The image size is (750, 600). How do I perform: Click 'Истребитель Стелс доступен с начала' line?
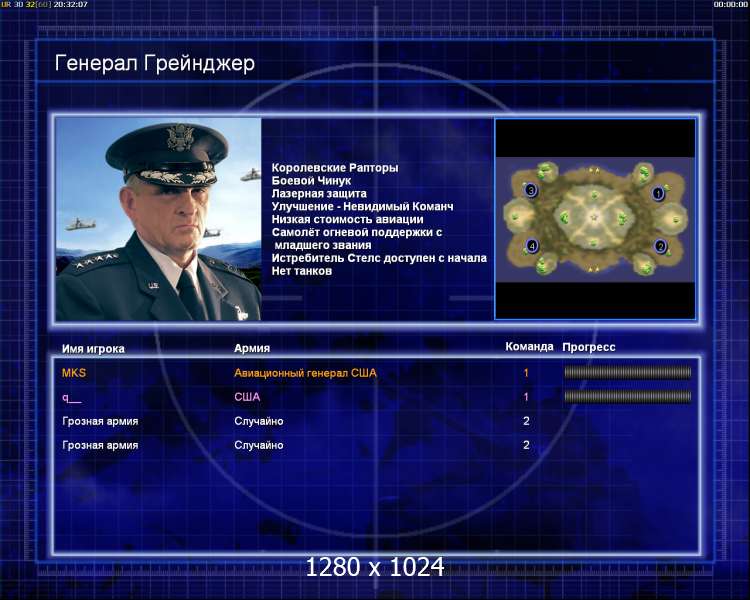pos(379,258)
